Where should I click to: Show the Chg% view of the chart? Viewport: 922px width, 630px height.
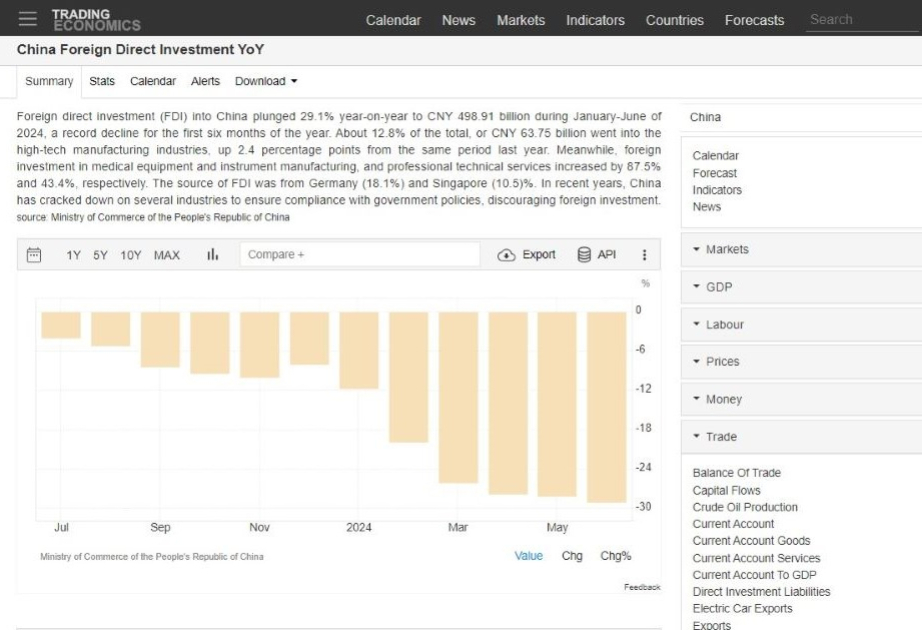pos(615,556)
